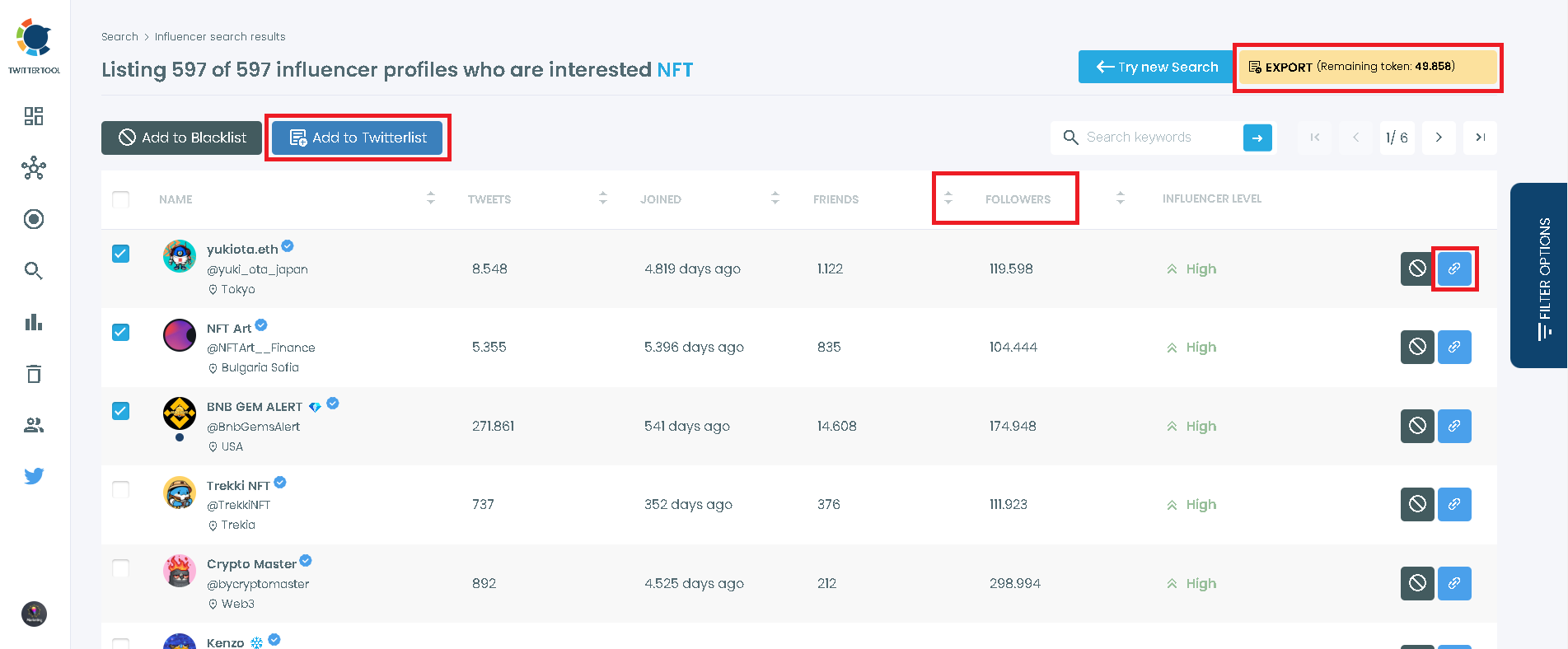This screenshot has width=1568, height=649.
Task: Uncheck the NFT Art row checkbox
Action: [121, 332]
